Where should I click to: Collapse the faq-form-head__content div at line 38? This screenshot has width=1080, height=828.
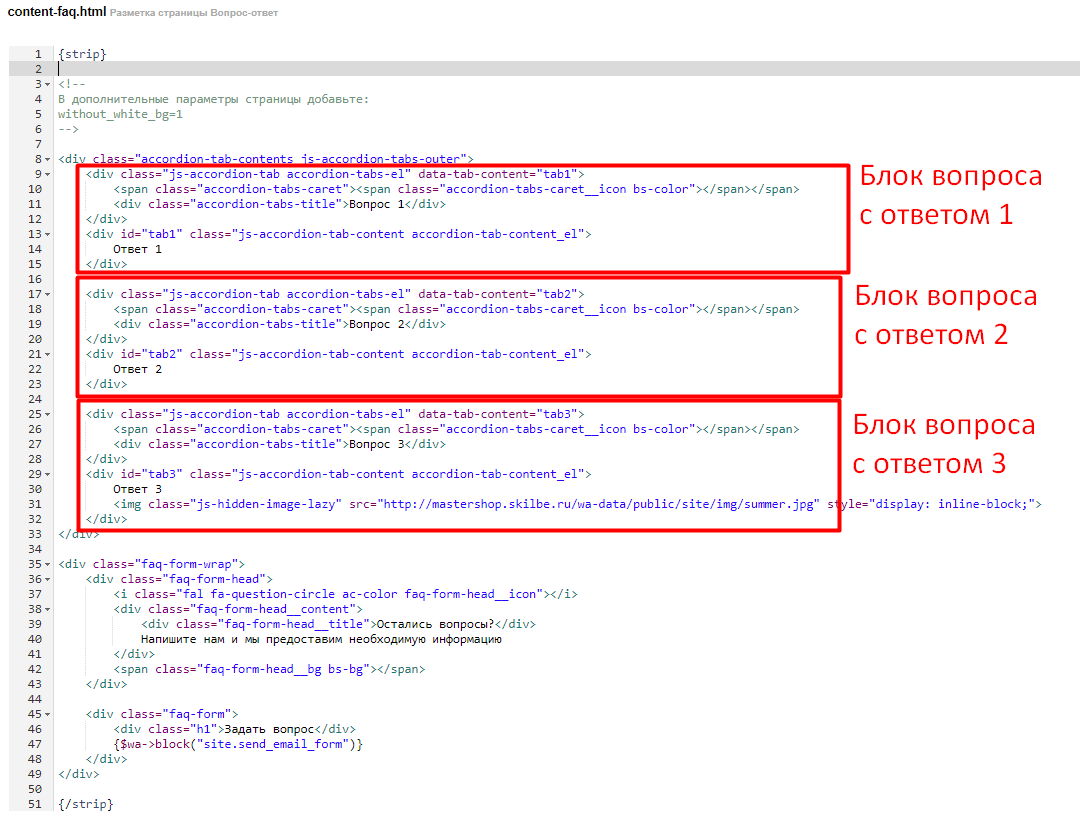48,609
